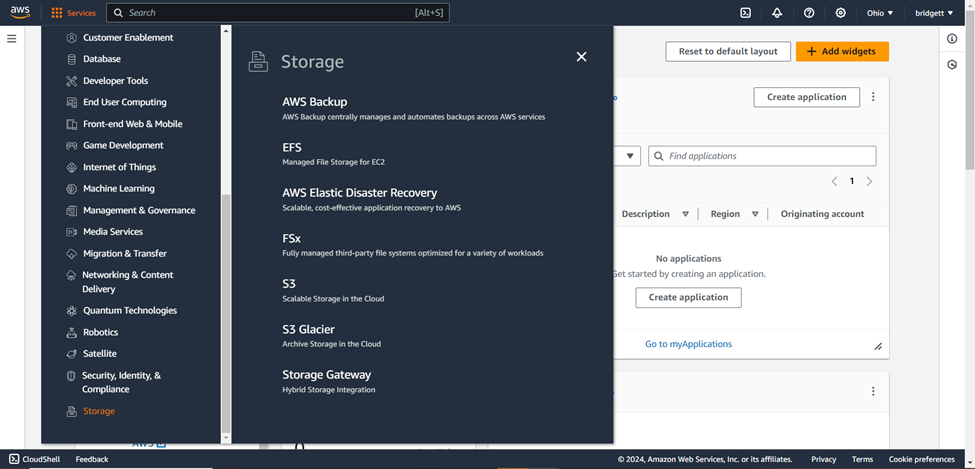Open settings gear in top bar
Image resolution: width=975 pixels, height=469 pixels.
point(841,12)
